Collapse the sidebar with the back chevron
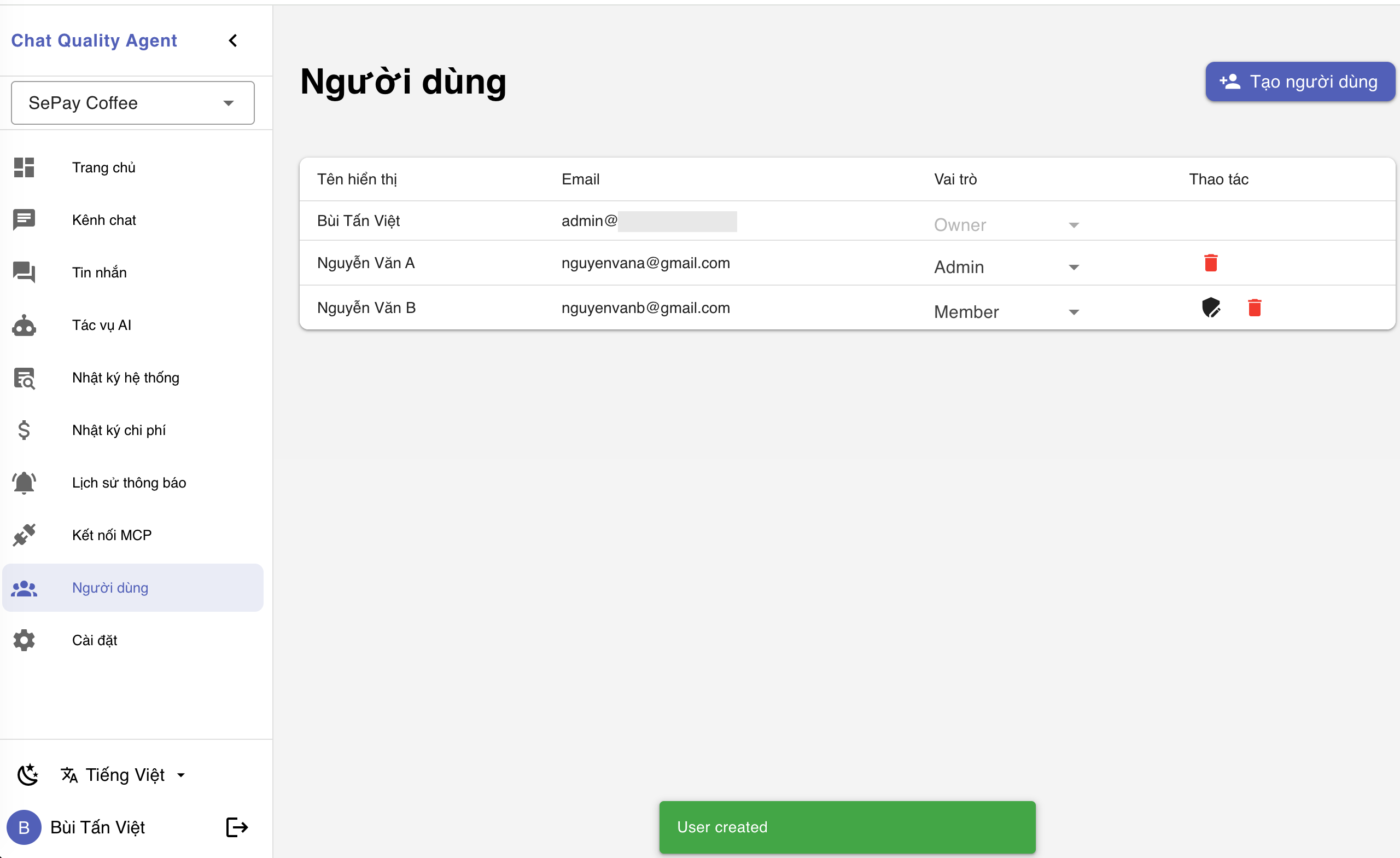 pyautogui.click(x=232, y=40)
